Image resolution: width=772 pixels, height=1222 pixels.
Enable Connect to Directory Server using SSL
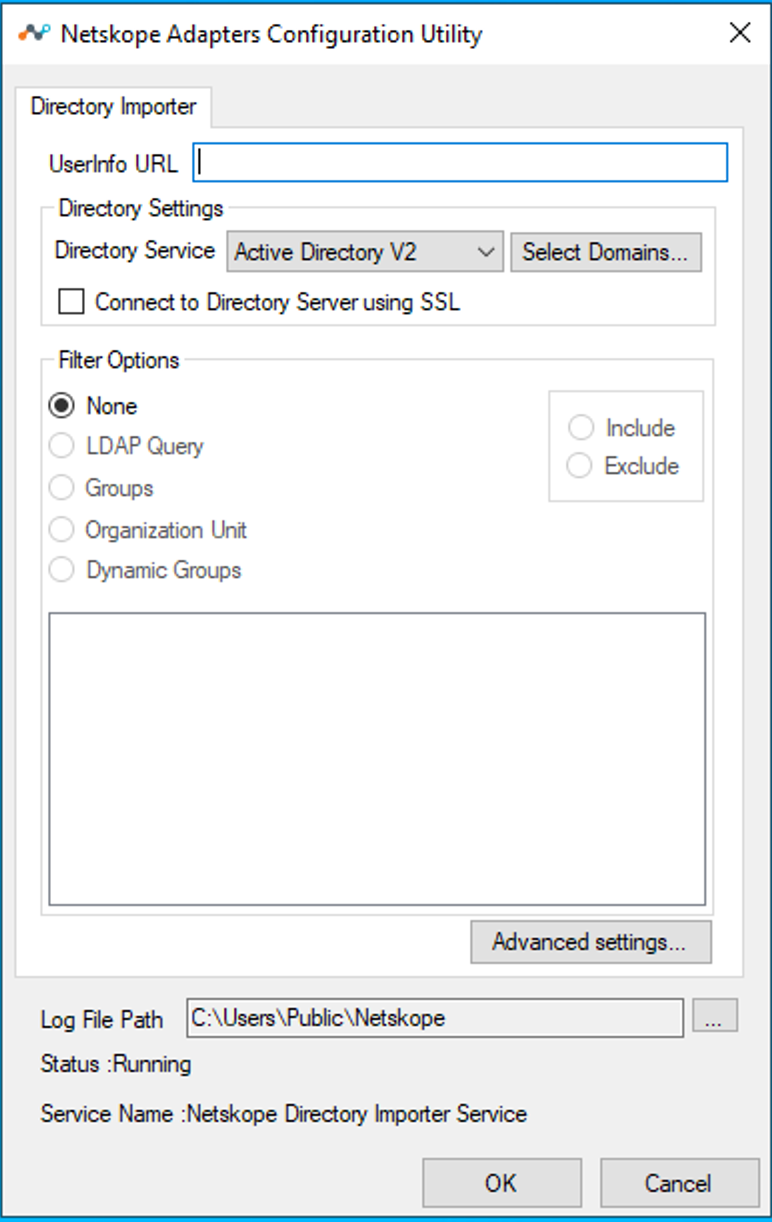click(71, 302)
